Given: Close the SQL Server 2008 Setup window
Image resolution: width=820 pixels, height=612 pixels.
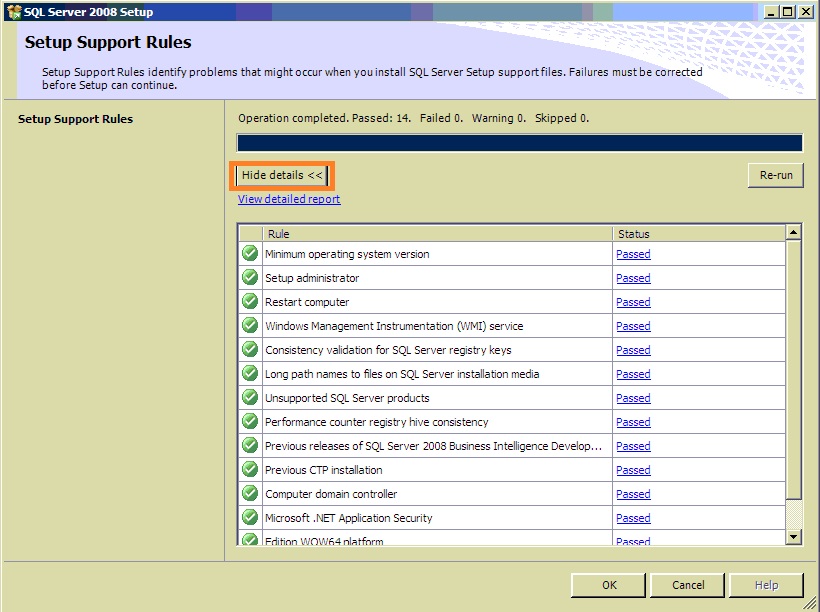Looking at the screenshot, I should coord(806,12).
